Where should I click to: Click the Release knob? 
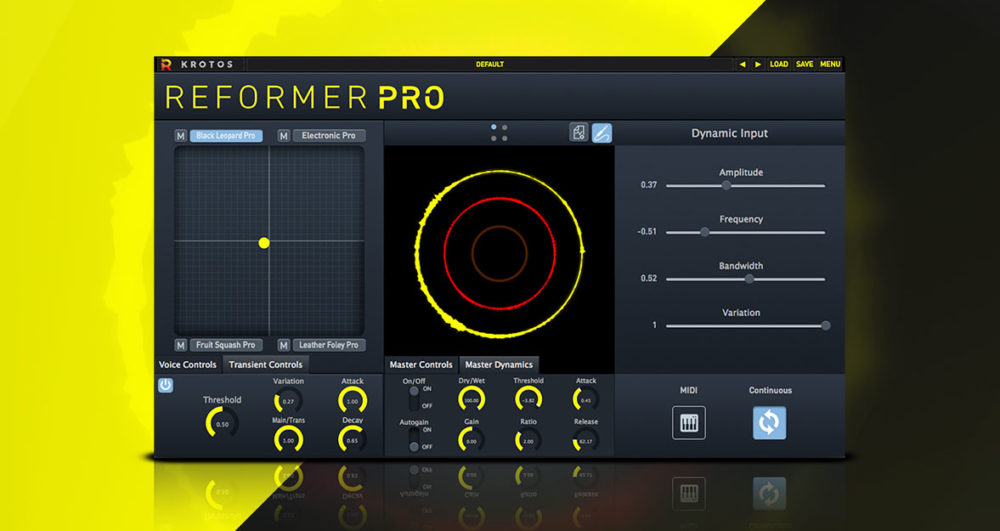pyautogui.click(x=585, y=440)
